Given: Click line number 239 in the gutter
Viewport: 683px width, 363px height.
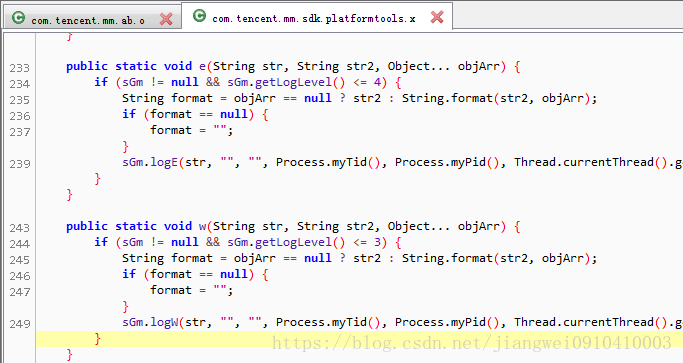Looking at the screenshot, I should [x=20, y=164].
